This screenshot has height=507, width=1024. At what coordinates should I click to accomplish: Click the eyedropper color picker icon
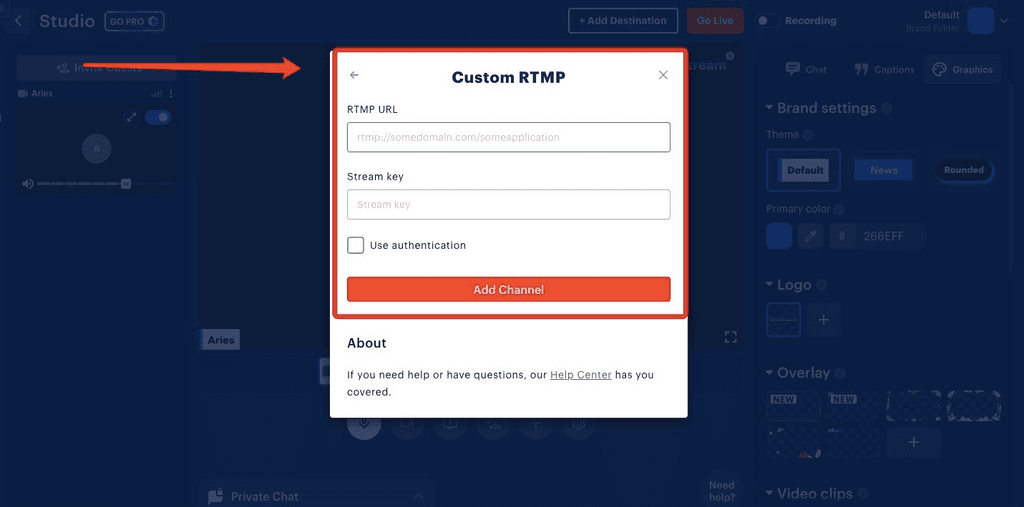pos(812,237)
